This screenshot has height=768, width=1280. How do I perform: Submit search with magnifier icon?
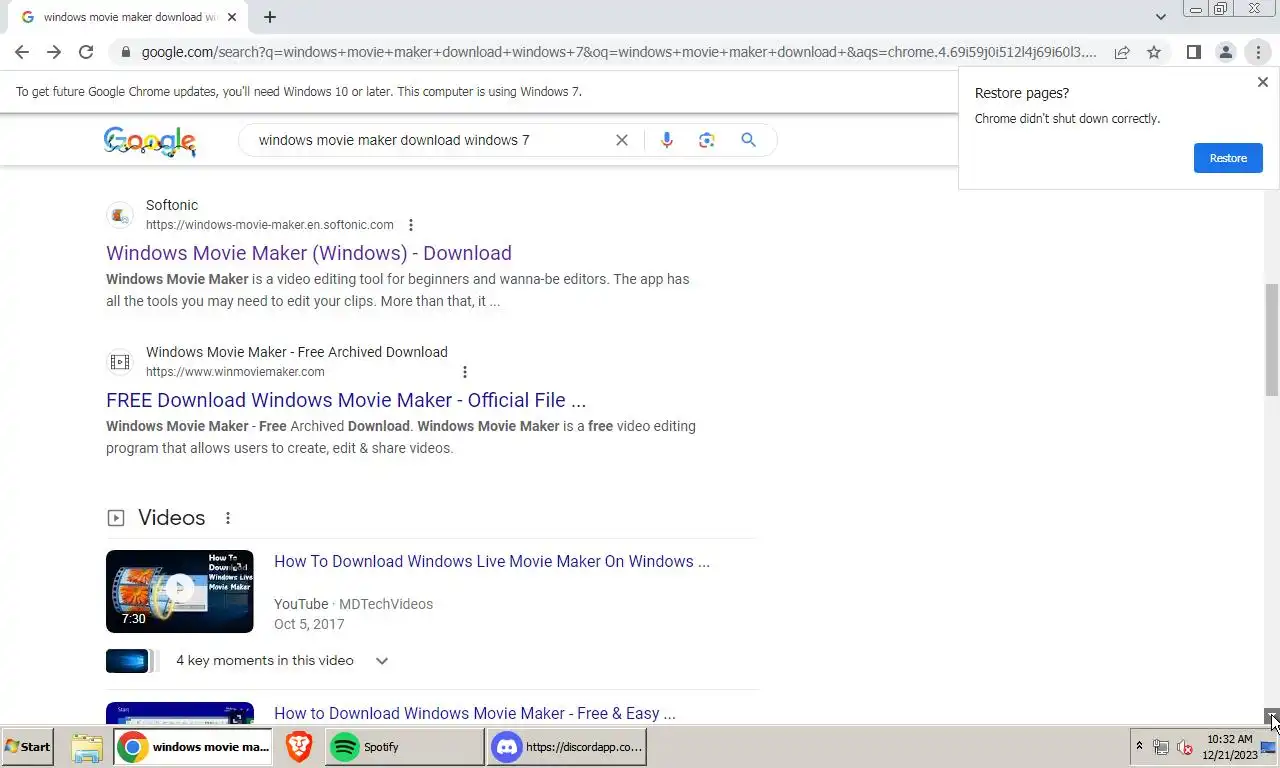point(748,140)
